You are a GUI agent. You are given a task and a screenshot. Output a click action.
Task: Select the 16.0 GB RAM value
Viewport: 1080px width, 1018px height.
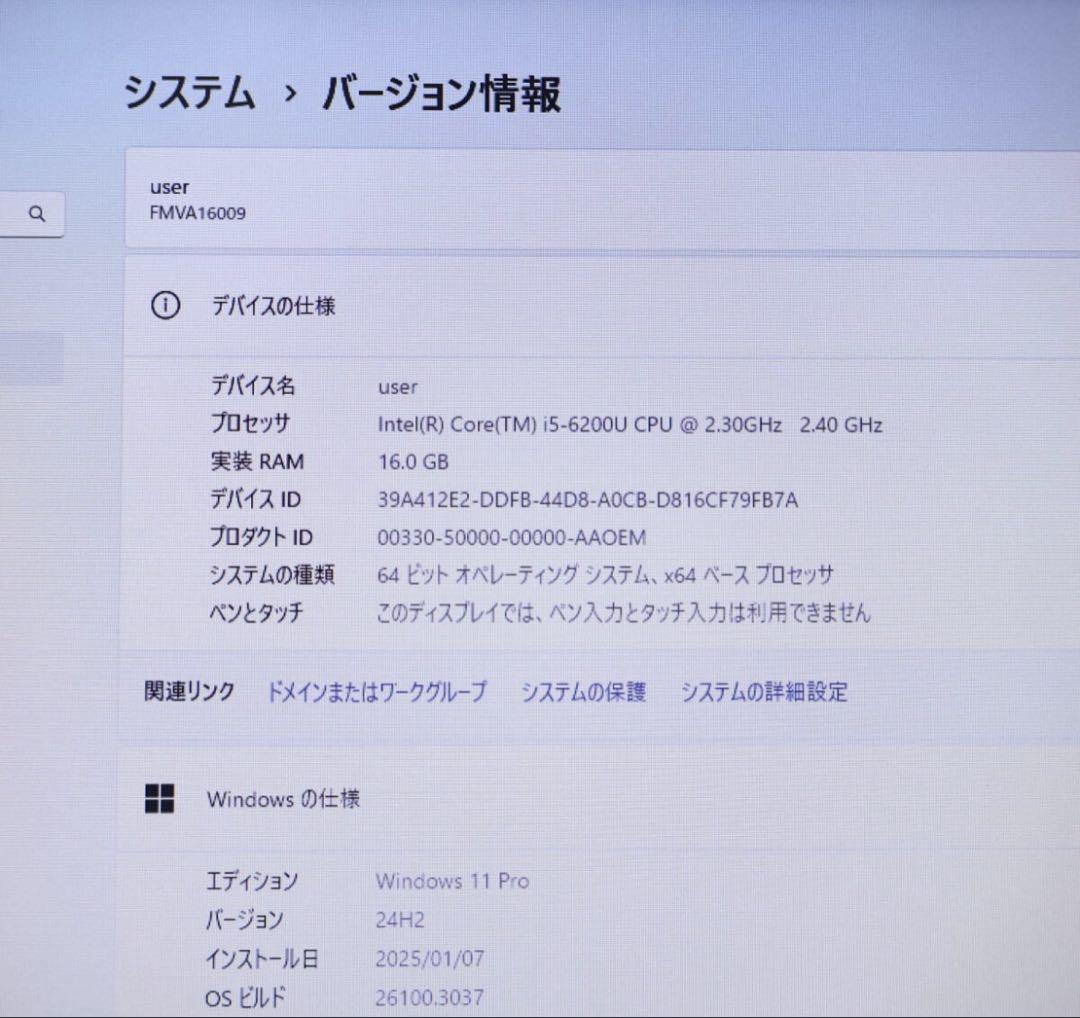click(x=413, y=461)
